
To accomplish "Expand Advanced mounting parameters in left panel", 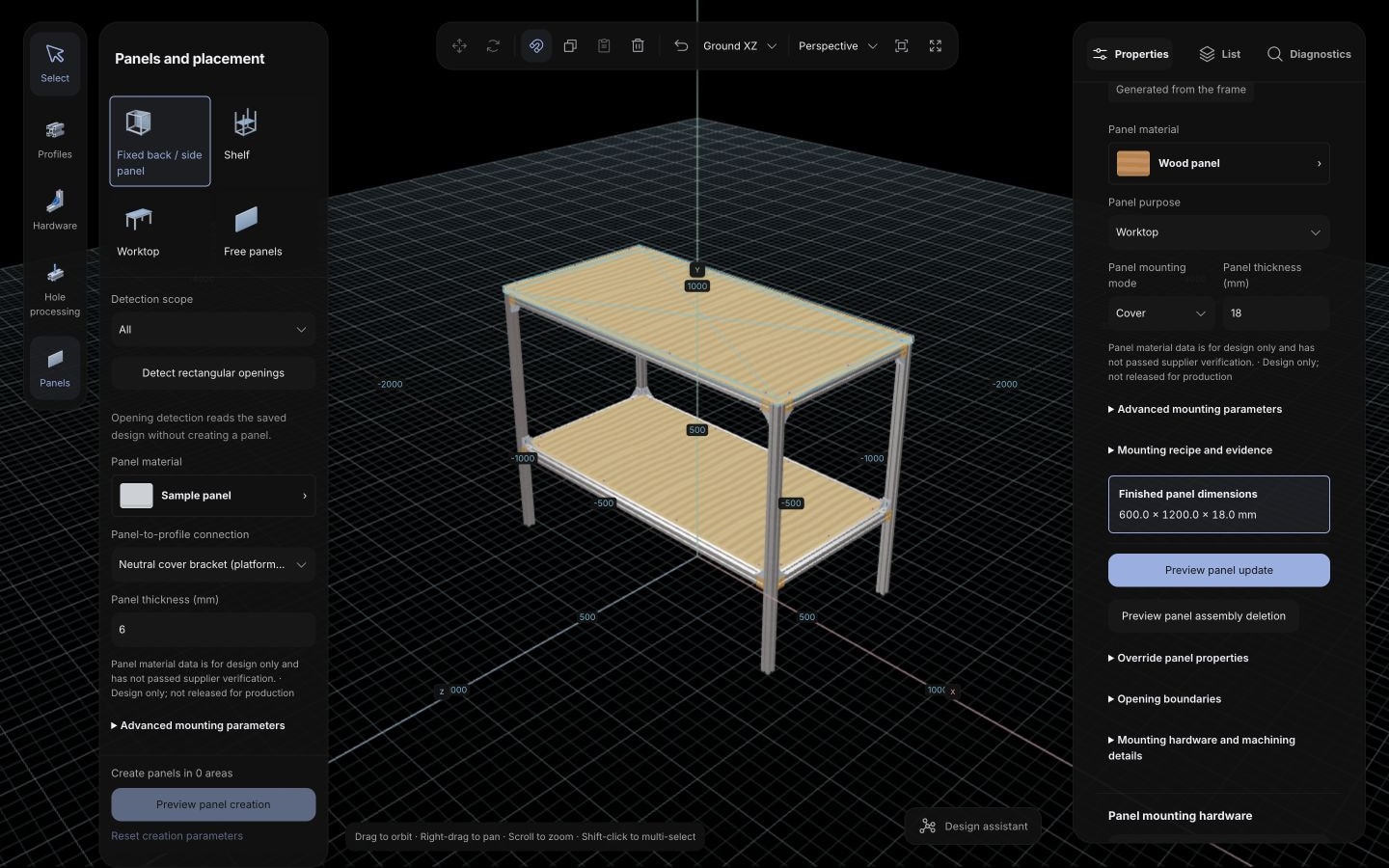I will click(x=198, y=725).
